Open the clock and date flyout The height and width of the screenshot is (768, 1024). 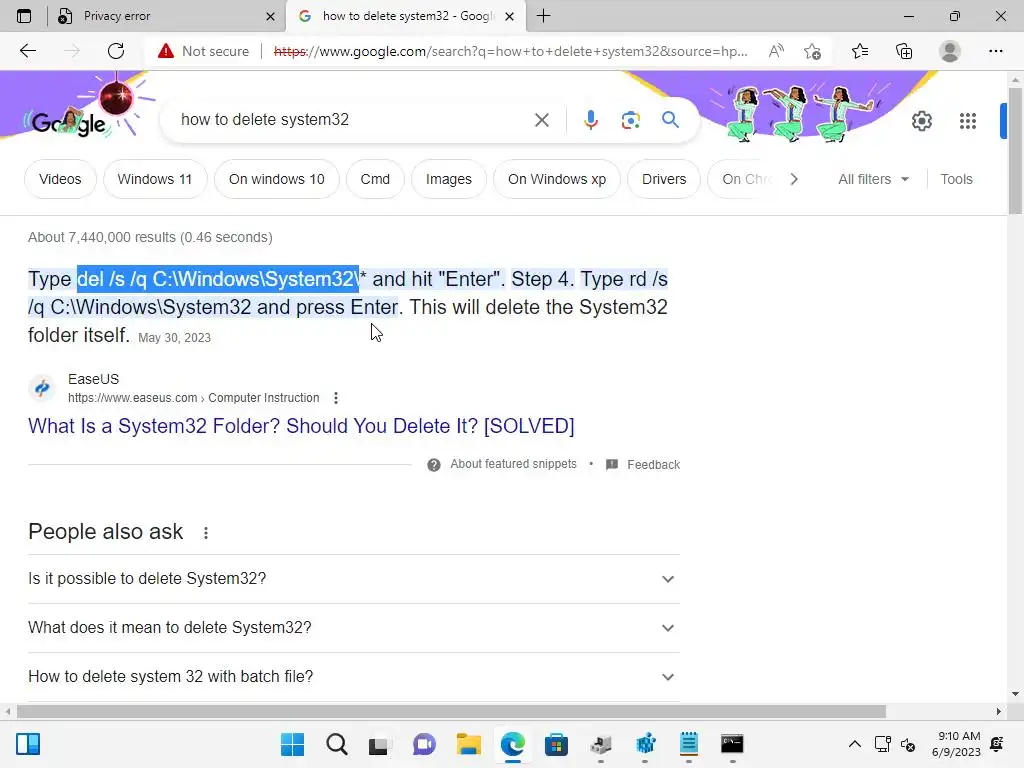[x=956, y=744]
